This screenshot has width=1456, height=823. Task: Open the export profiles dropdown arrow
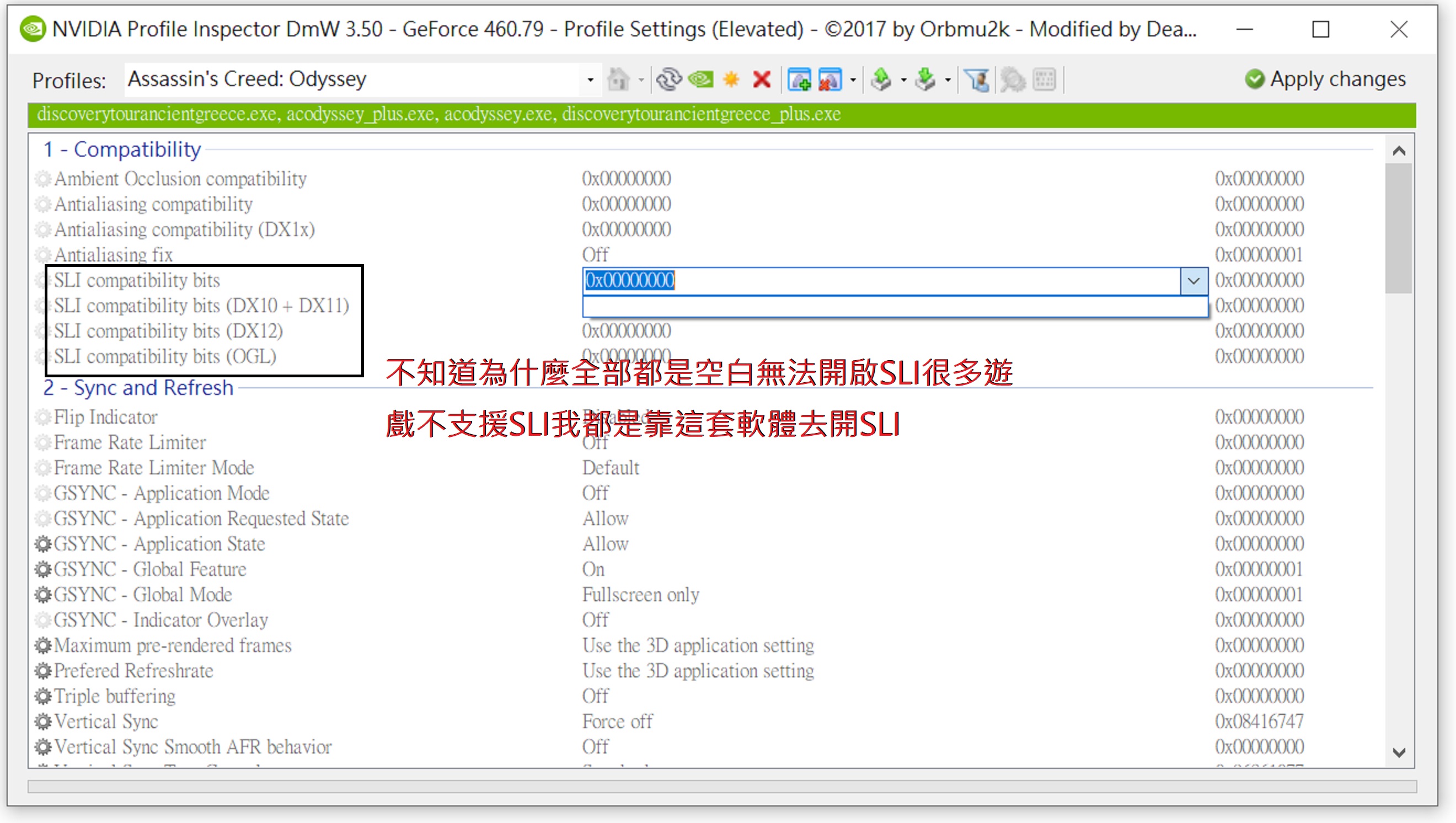[903, 79]
